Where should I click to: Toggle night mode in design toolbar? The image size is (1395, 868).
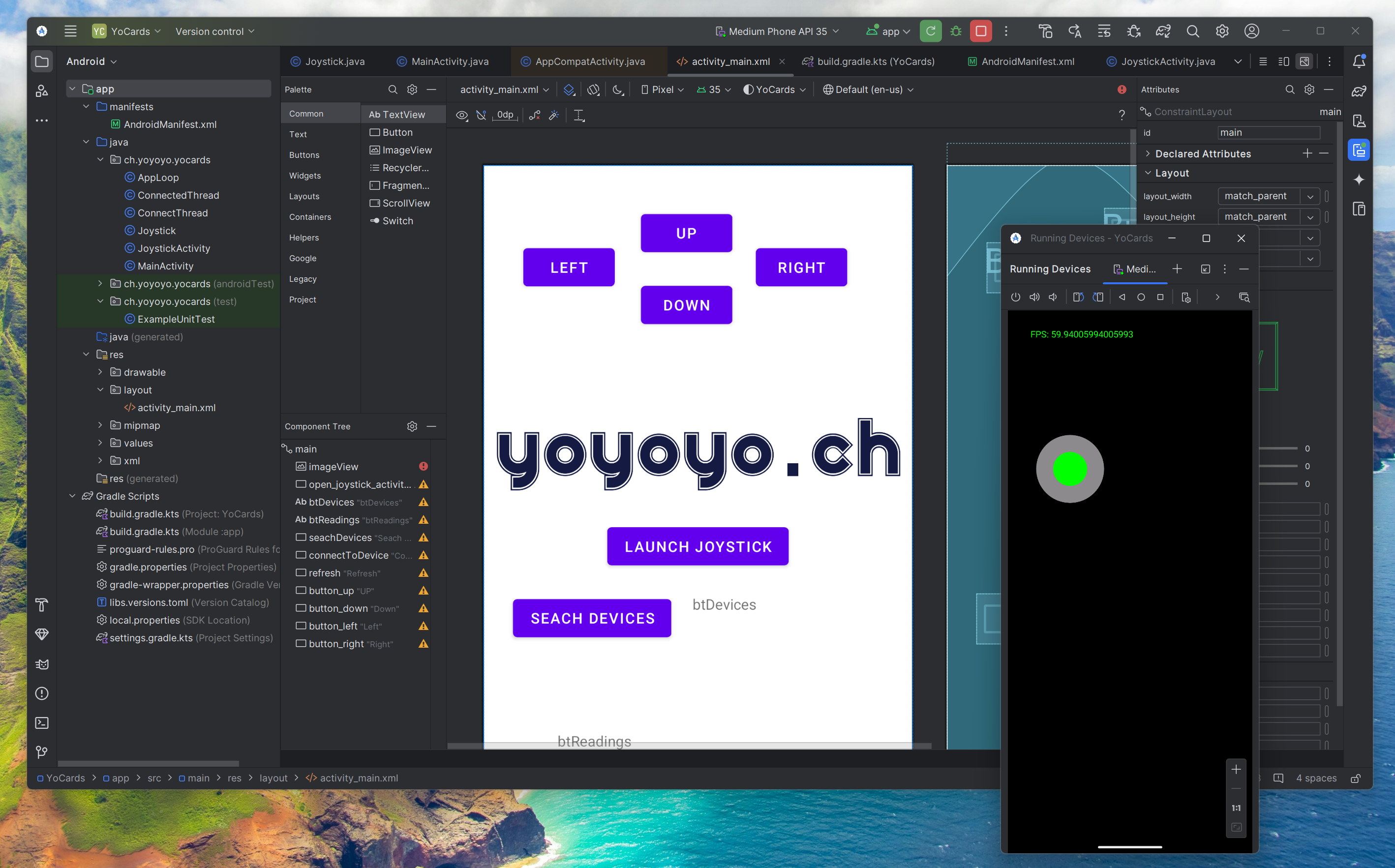coord(618,90)
